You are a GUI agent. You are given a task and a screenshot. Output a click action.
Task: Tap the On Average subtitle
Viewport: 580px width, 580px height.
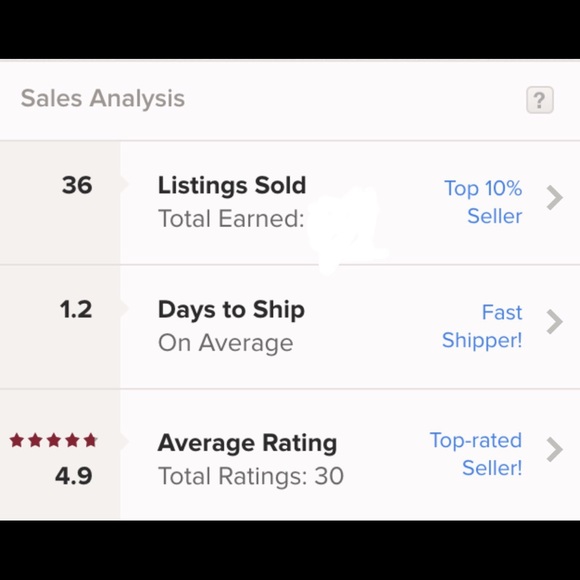226,343
